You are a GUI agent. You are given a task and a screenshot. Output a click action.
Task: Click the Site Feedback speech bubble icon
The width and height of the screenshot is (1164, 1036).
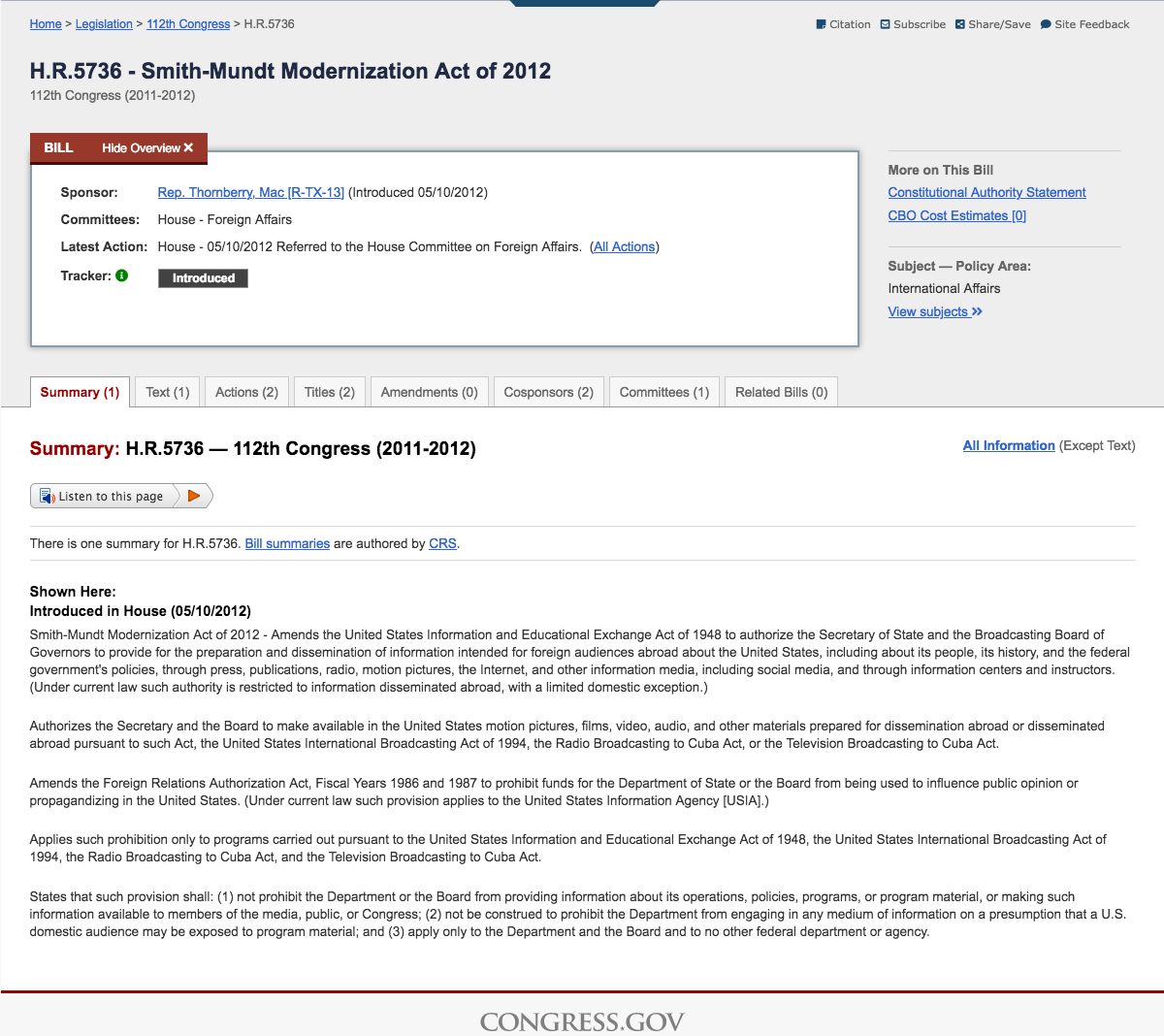(x=1046, y=24)
